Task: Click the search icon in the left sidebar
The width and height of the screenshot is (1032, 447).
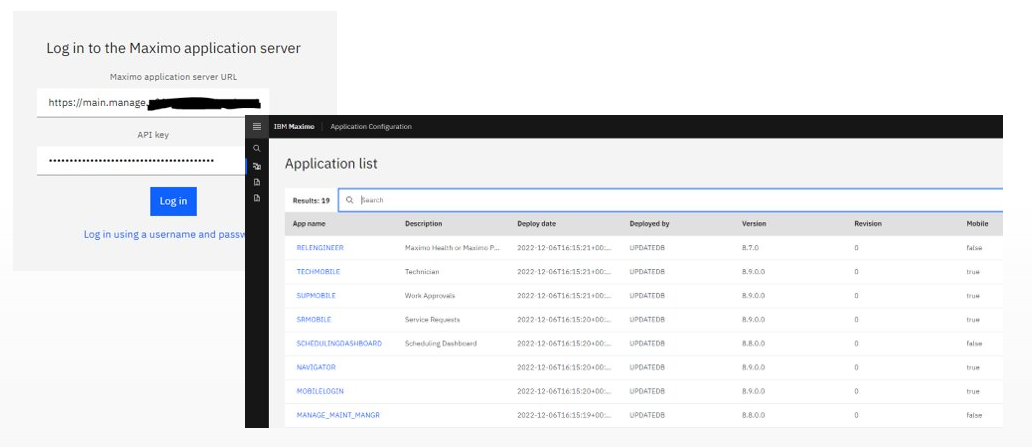Action: point(257,149)
